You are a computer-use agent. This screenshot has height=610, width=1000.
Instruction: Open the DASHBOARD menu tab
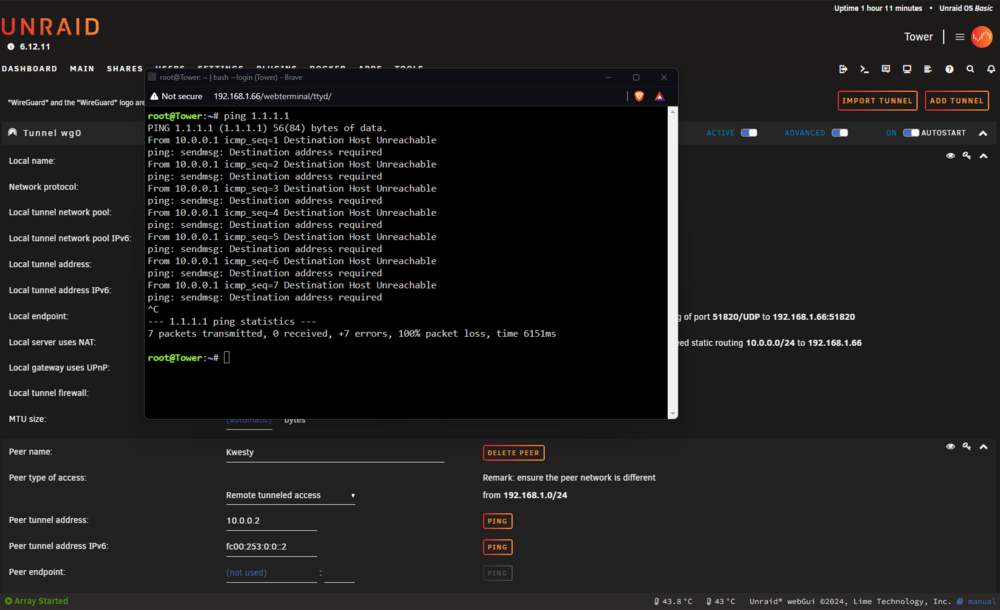[x=29, y=69]
